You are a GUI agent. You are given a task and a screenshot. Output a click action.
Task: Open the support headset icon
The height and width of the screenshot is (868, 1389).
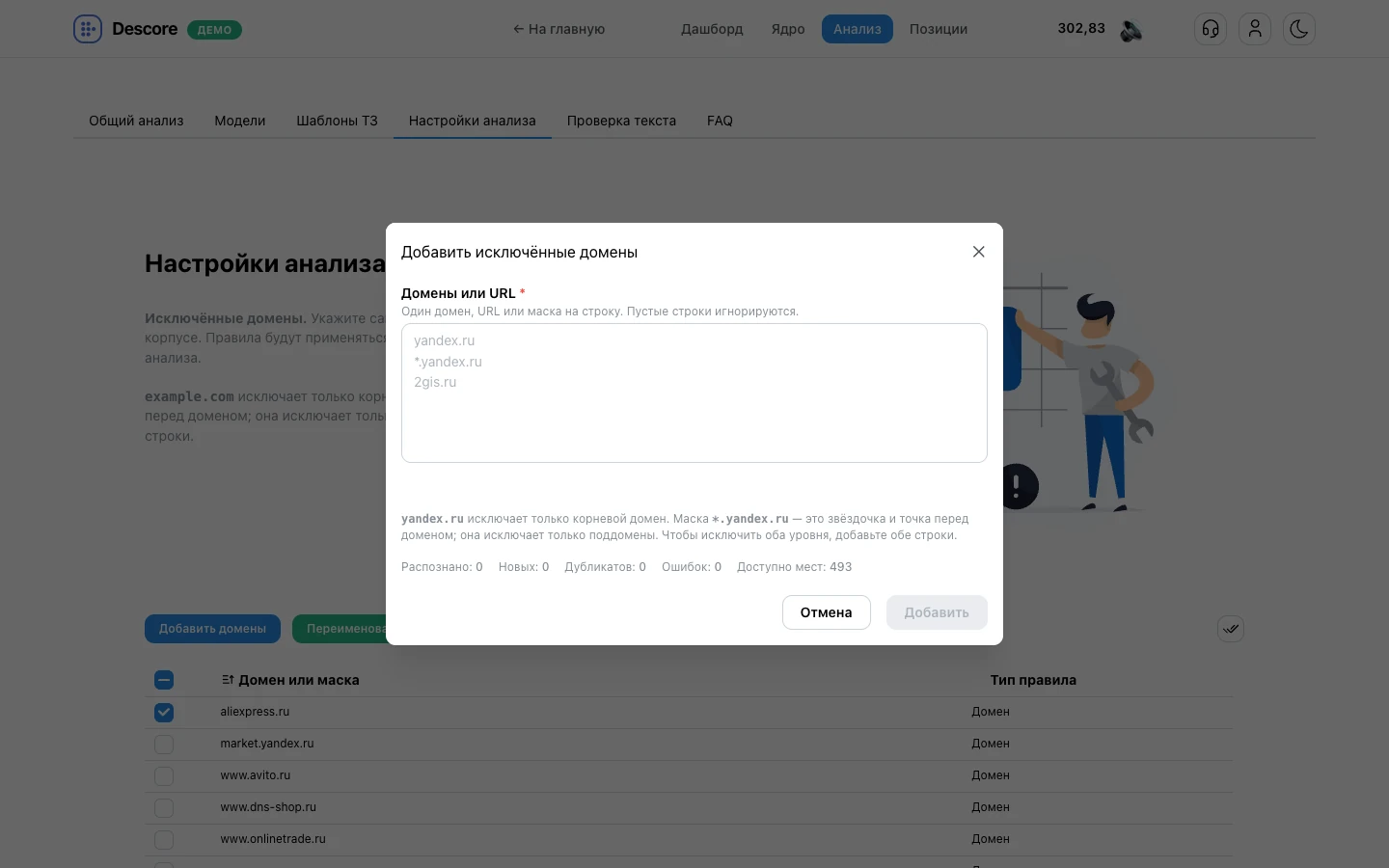(1211, 29)
